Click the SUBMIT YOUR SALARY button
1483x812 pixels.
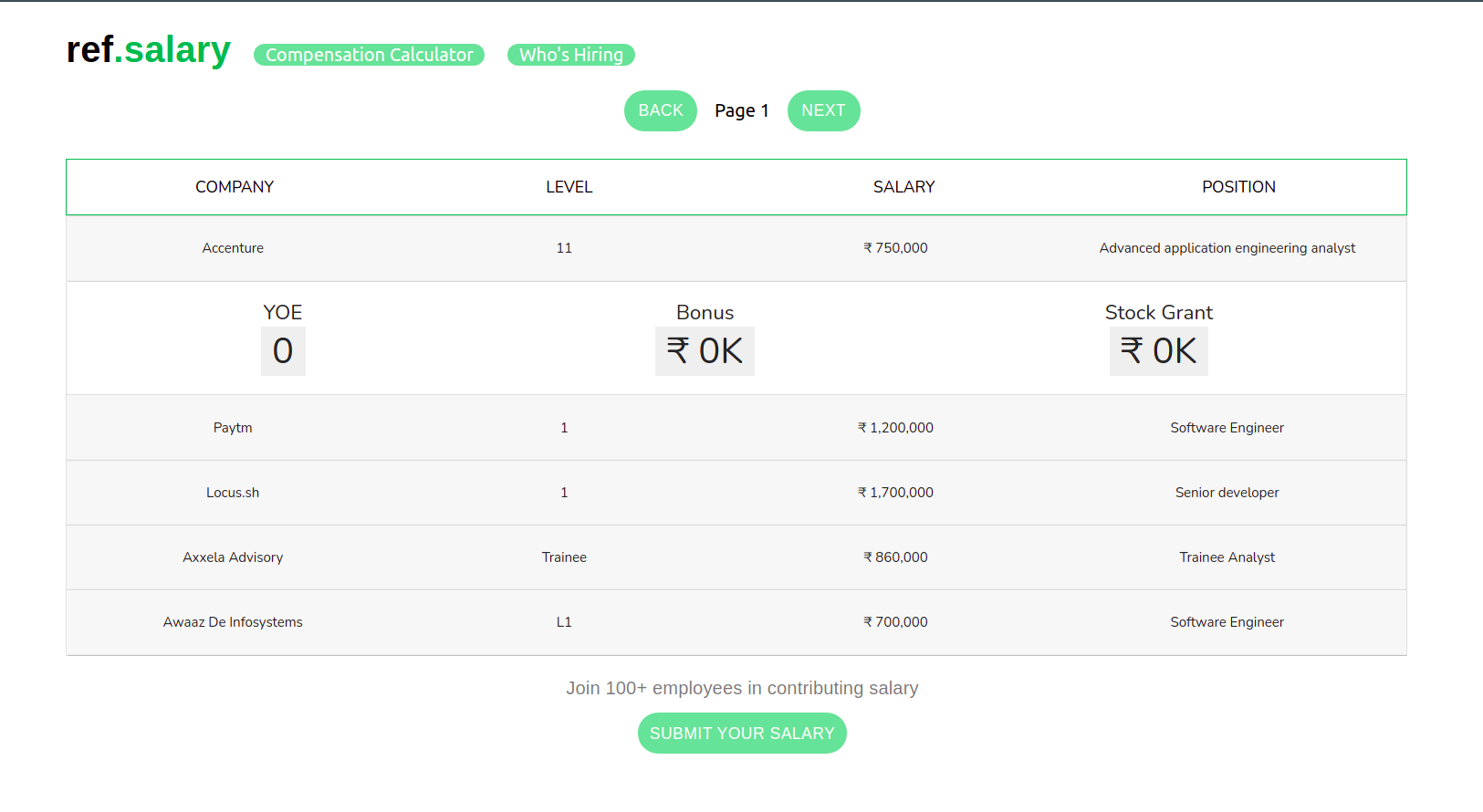coord(742,734)
